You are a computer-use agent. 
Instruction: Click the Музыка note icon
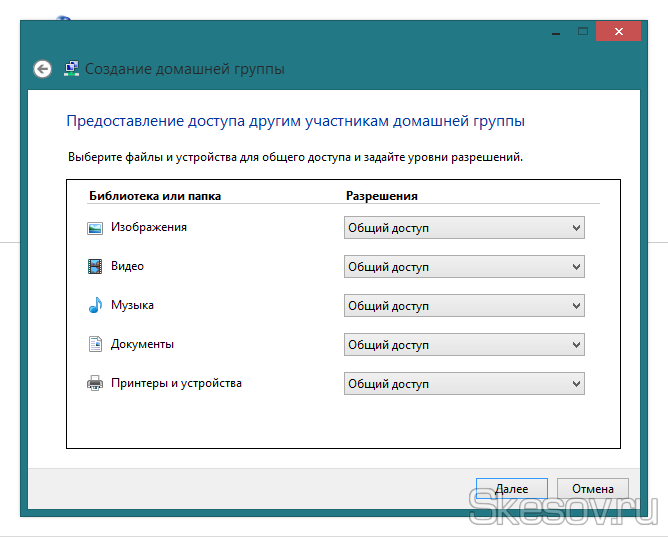point(95,306)
